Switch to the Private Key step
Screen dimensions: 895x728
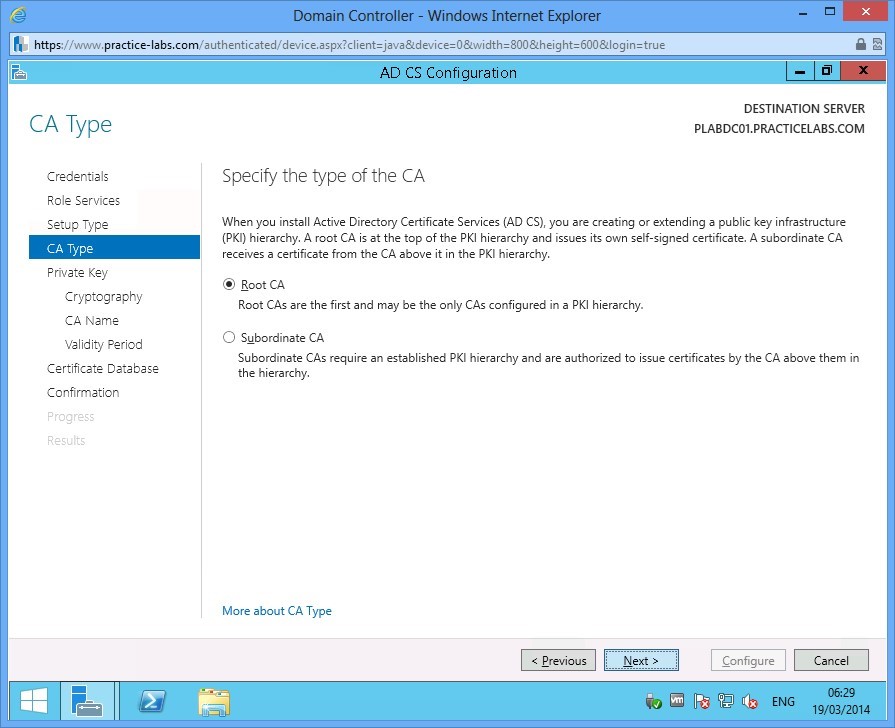(x=76, y=272)
